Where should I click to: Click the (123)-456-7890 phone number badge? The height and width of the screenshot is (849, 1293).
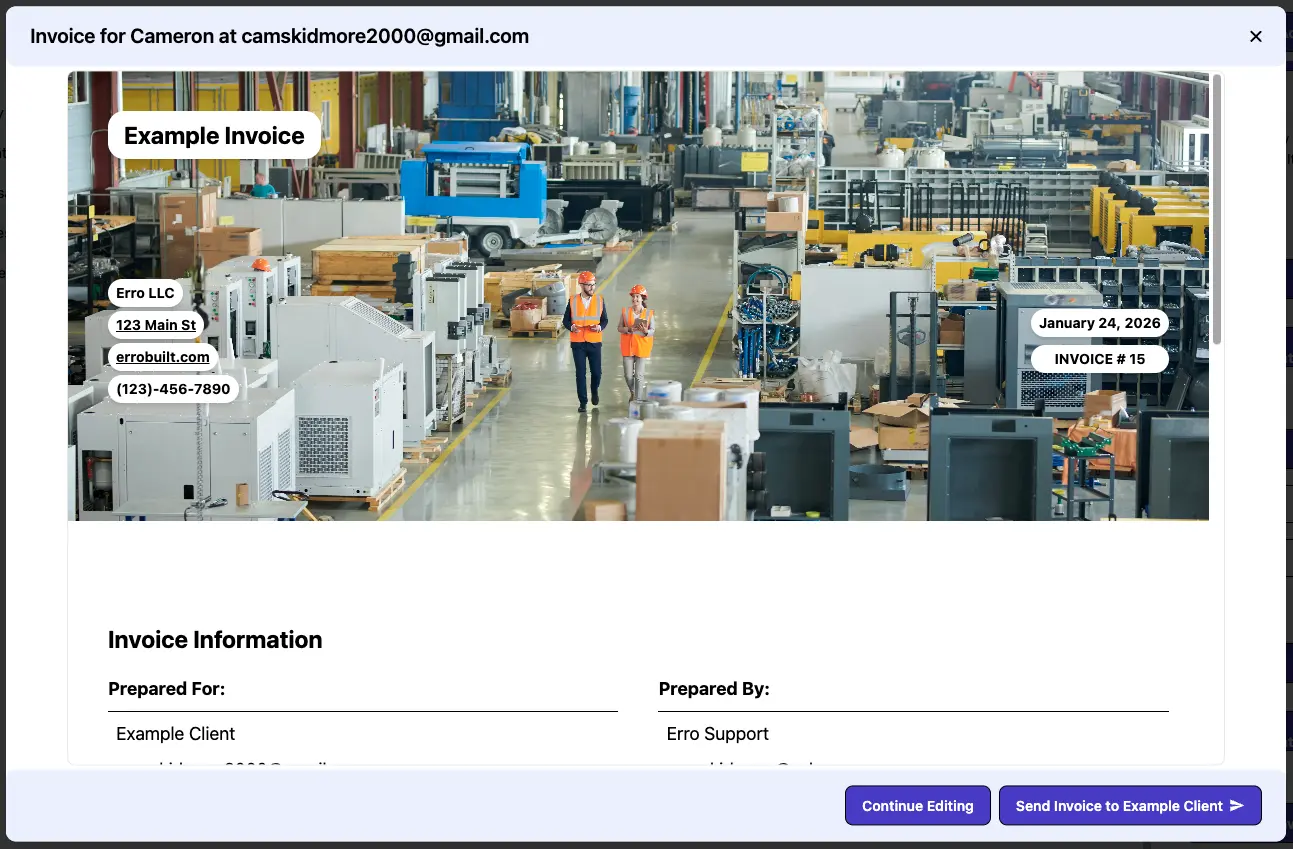(173, 389)
